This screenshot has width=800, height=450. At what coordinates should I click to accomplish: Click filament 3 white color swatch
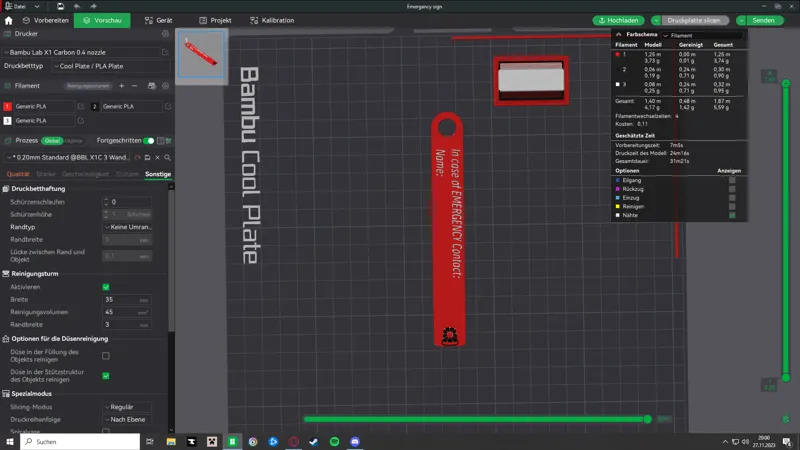(x=7, y=120)
